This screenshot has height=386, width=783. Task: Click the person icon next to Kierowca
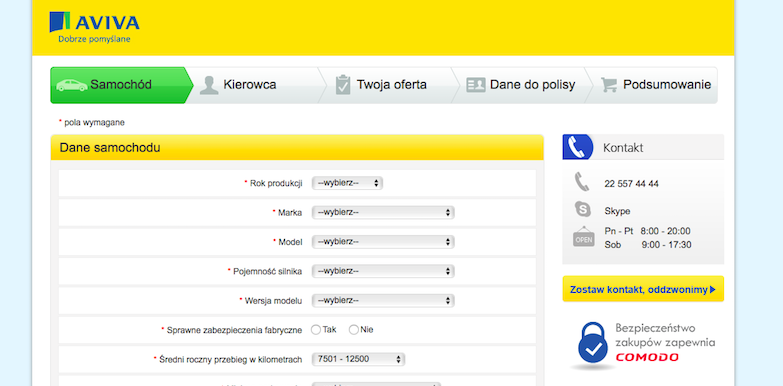pyautogui.click(x=209, y=85)
